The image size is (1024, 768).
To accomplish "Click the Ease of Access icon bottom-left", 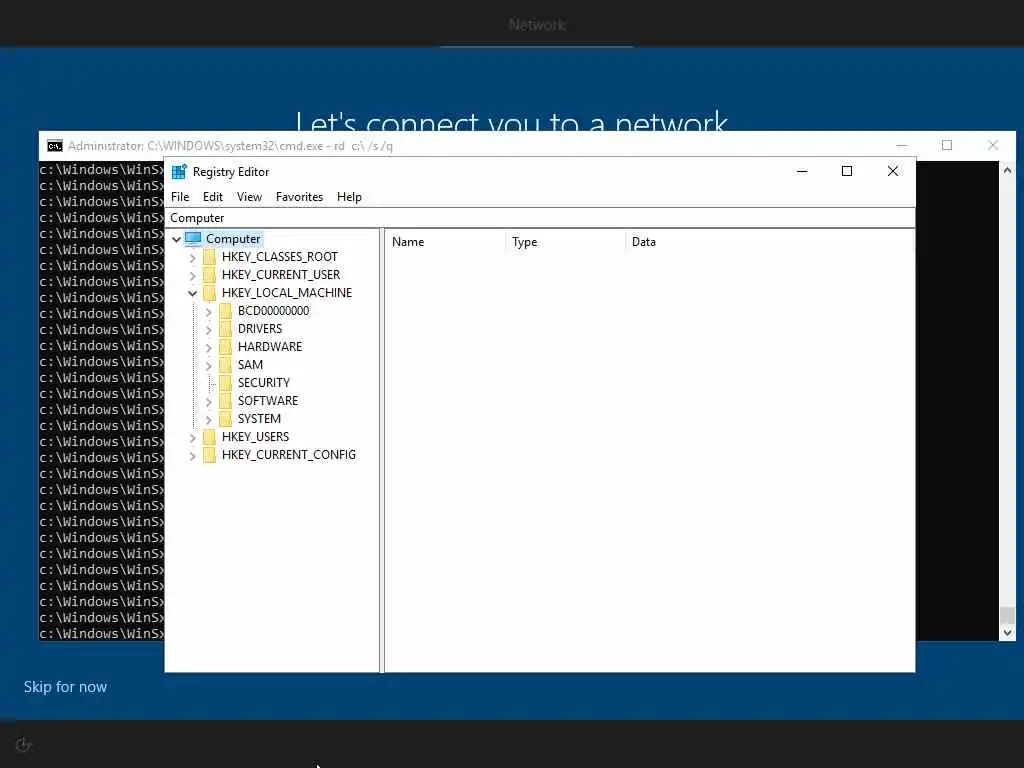I will click(24, 744).
